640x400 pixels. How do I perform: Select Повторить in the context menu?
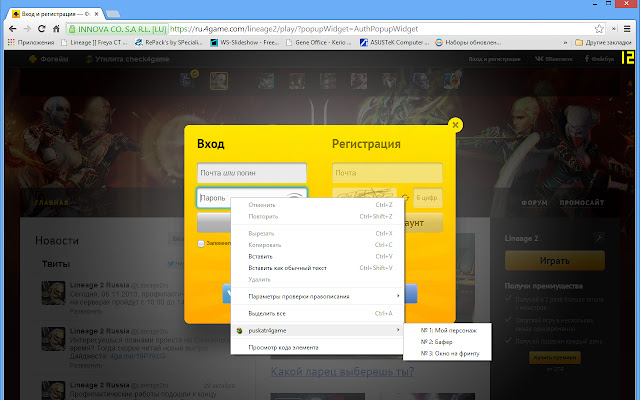pyautogui.click(x=318, y=216)
